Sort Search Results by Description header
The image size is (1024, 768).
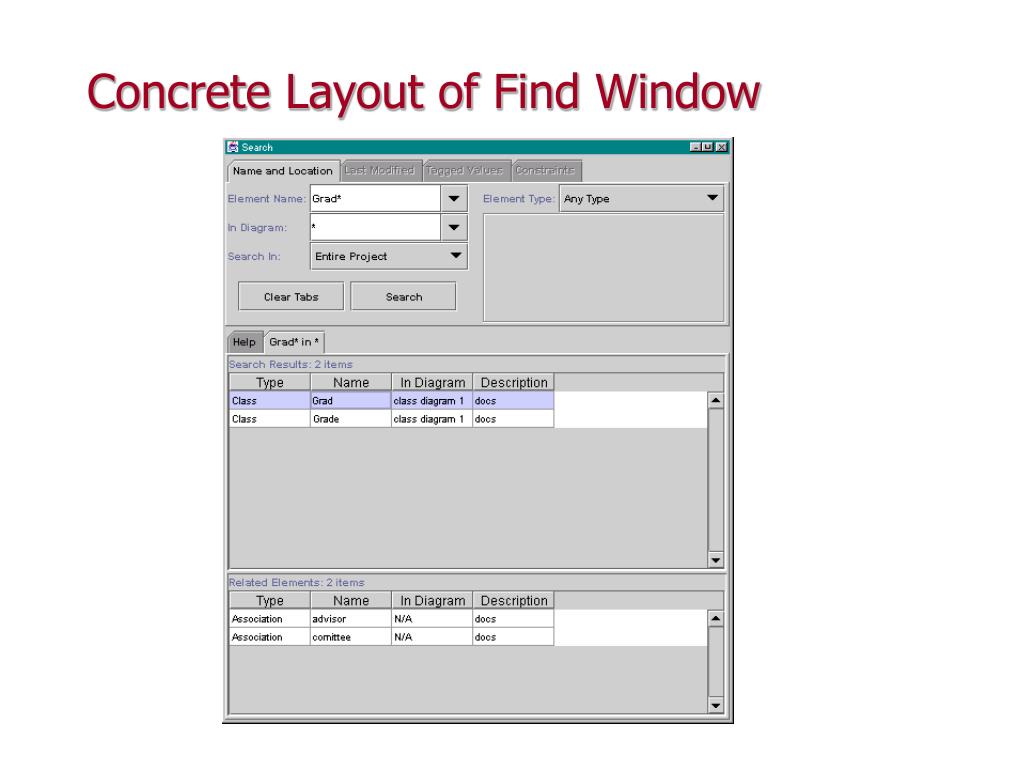point(513,383)
